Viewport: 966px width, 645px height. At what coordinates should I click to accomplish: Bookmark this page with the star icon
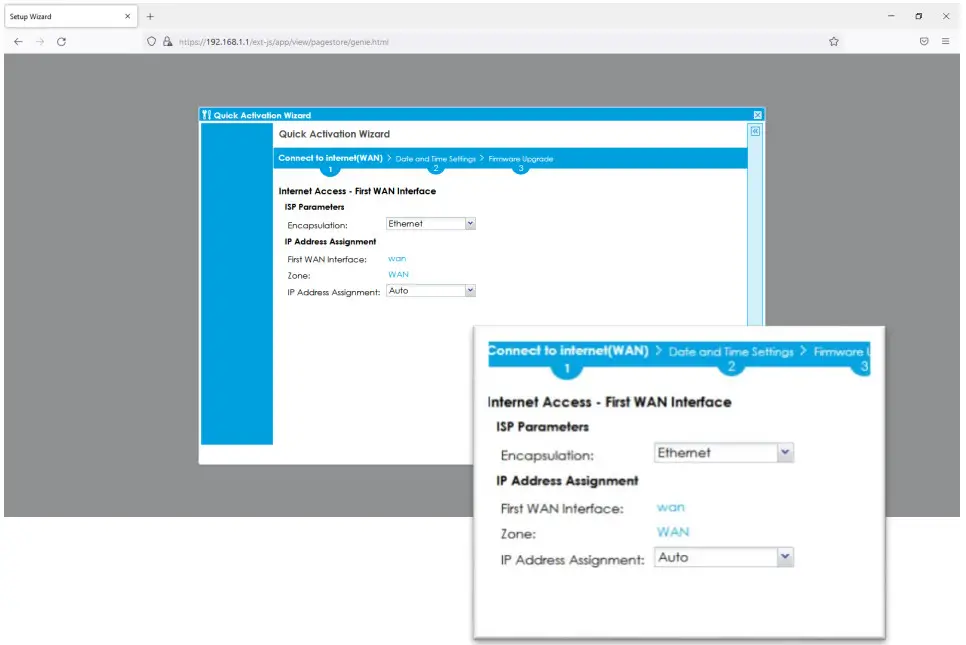(834, 42)
